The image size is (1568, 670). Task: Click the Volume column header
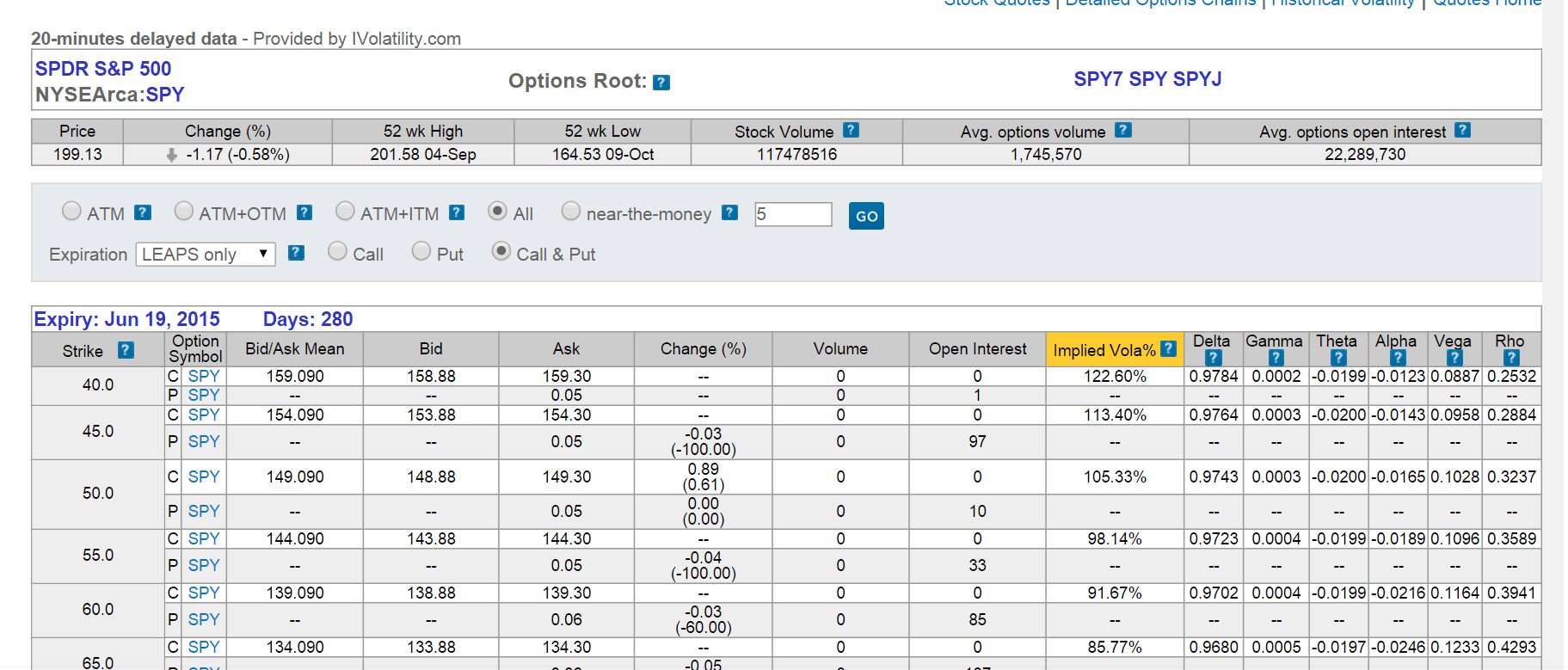pyautogui.click(x=840, y=348)
